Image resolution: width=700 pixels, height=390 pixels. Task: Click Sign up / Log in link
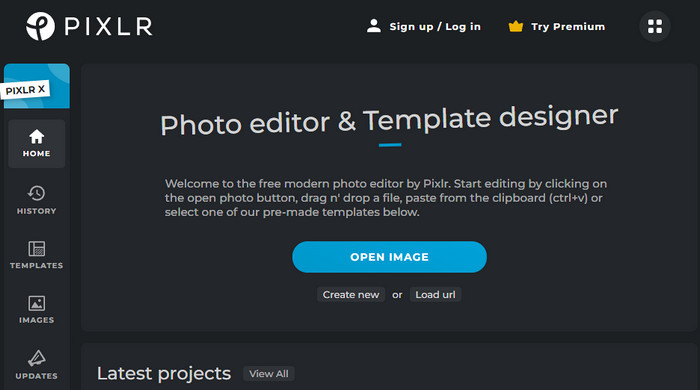click(x=435, y=27)
